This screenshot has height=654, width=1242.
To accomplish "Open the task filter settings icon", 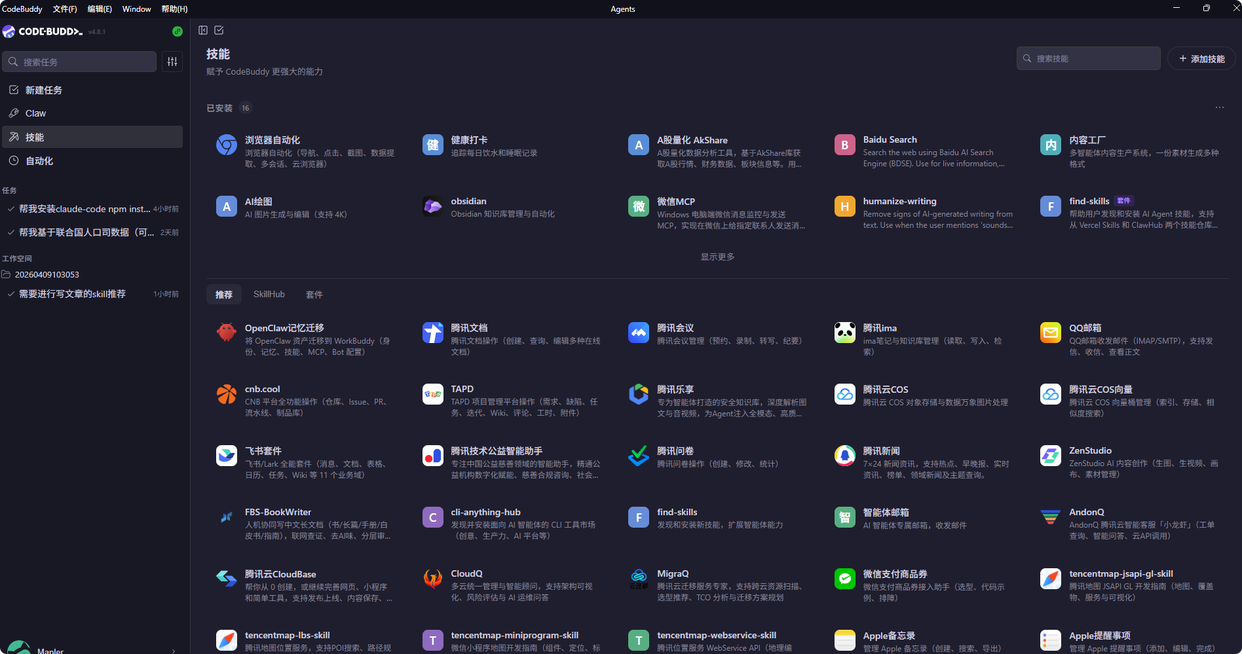I will 172,62.
